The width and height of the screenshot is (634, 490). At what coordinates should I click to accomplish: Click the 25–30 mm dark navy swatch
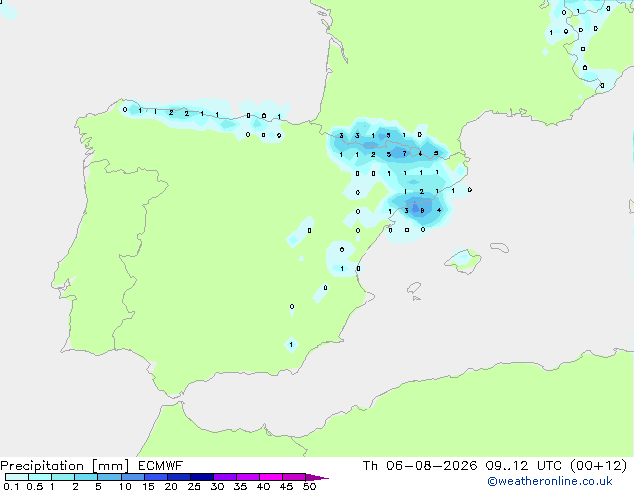(x=202, y=477)
